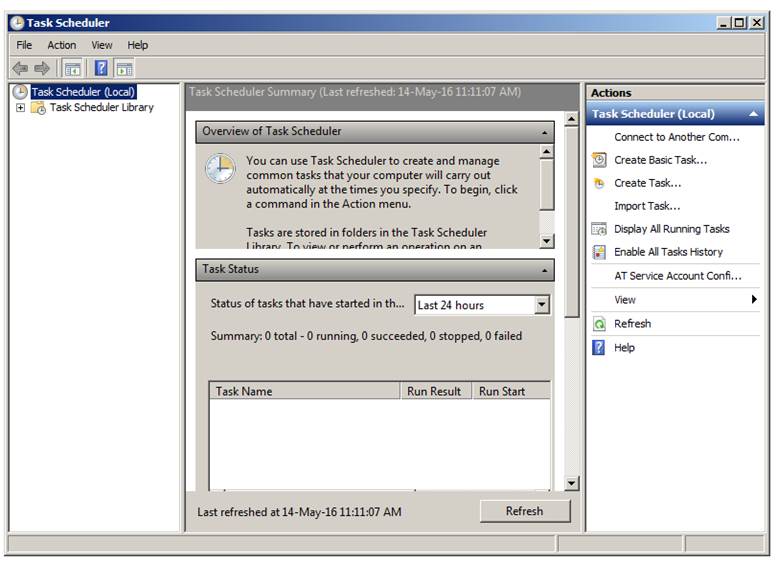Collapse the Task Status section

(x=545, y=270)
